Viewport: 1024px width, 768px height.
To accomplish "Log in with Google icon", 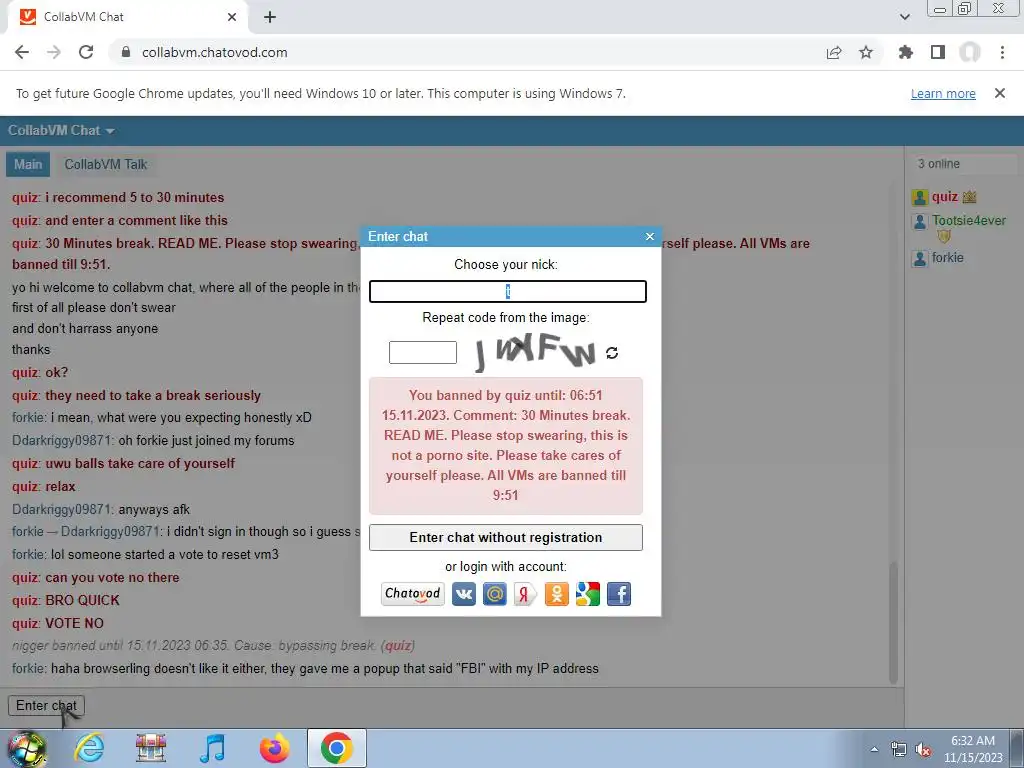I will coord(588,594).
